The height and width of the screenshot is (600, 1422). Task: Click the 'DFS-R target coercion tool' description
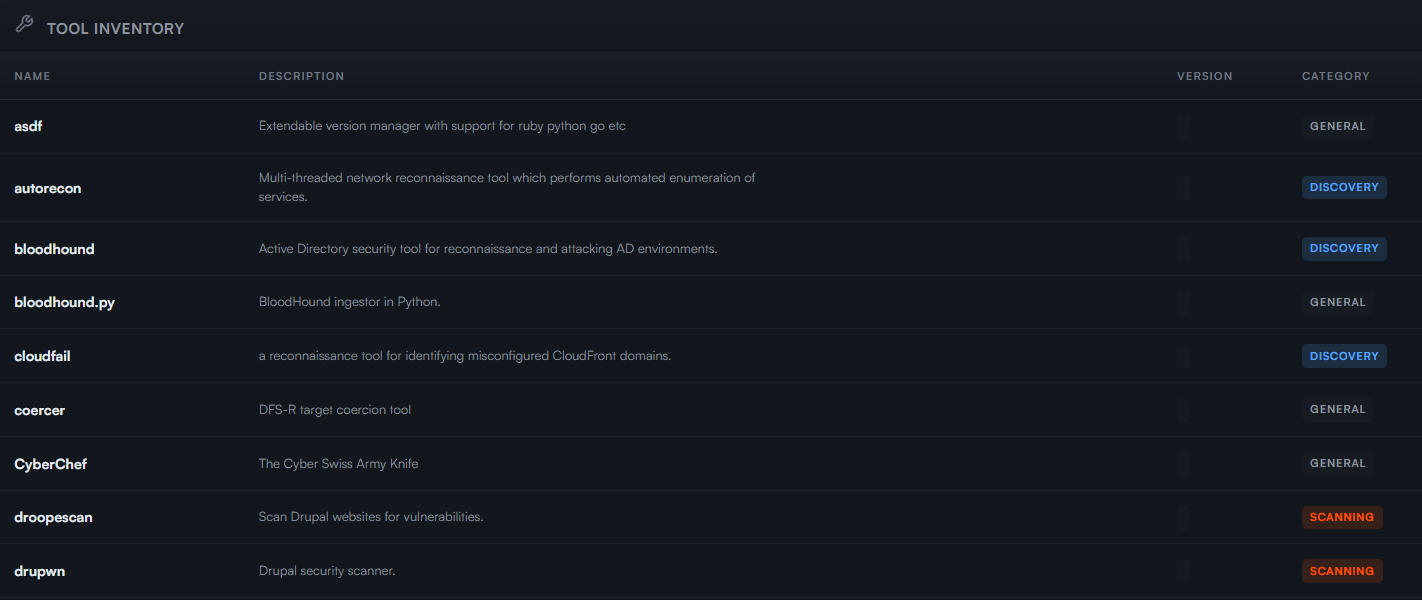pyautogui.click(x=335, y=410)
